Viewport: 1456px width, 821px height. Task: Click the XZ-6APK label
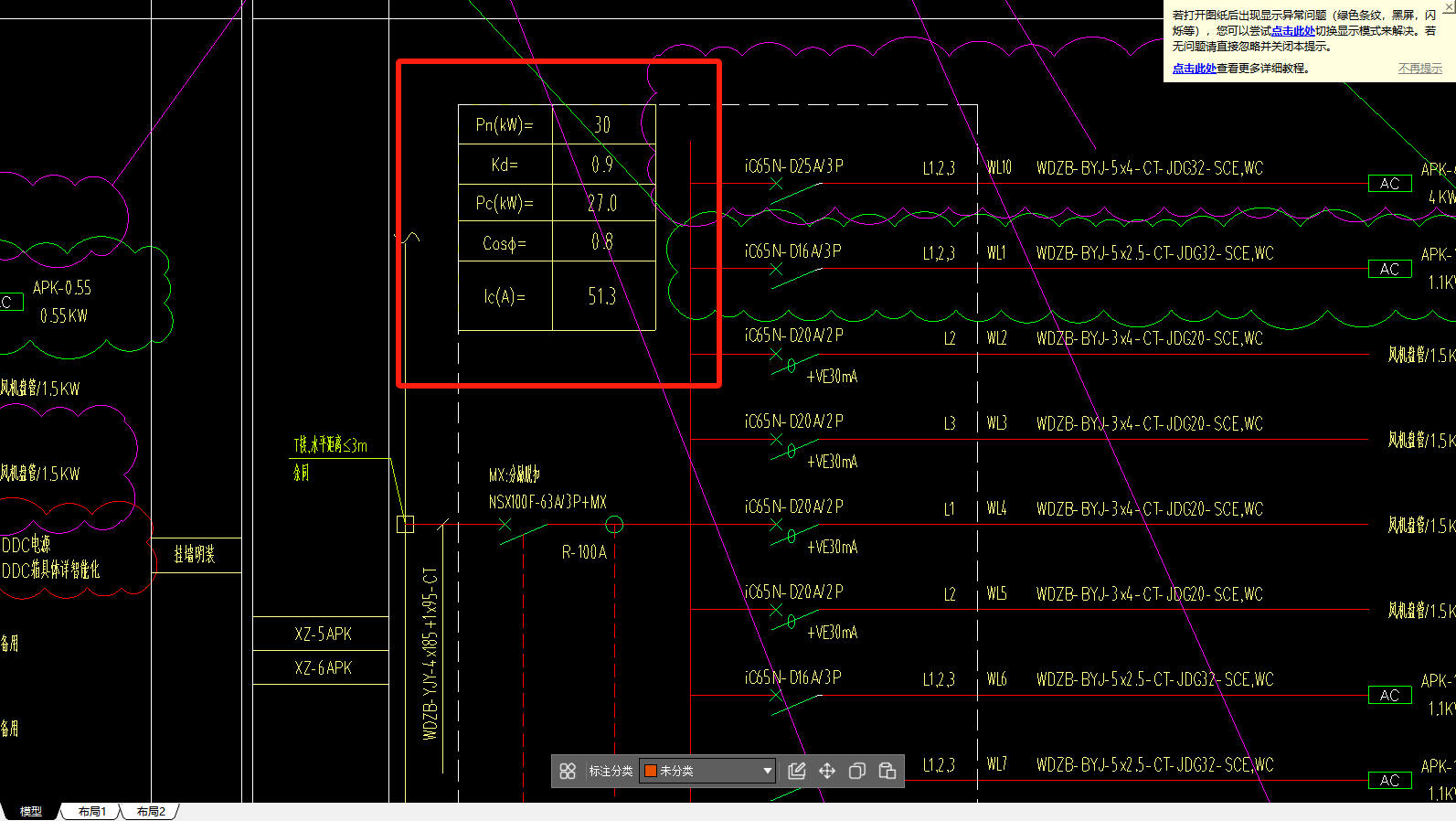(x=324, y=668)
